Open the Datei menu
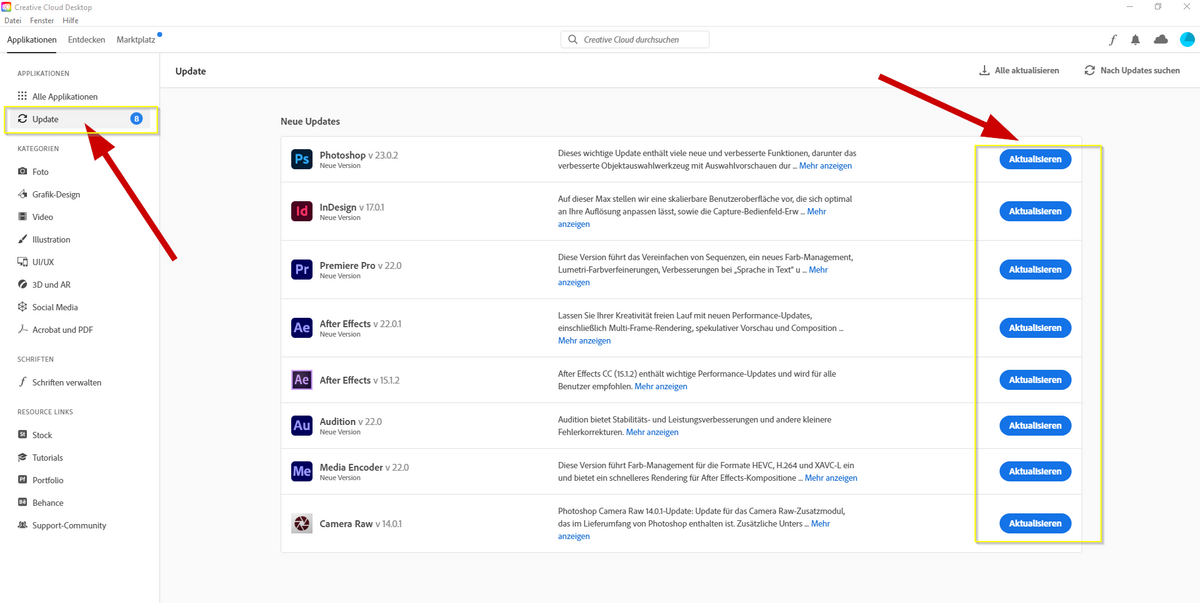Screen dimensions: 1200x603 [x=13, y=20]
